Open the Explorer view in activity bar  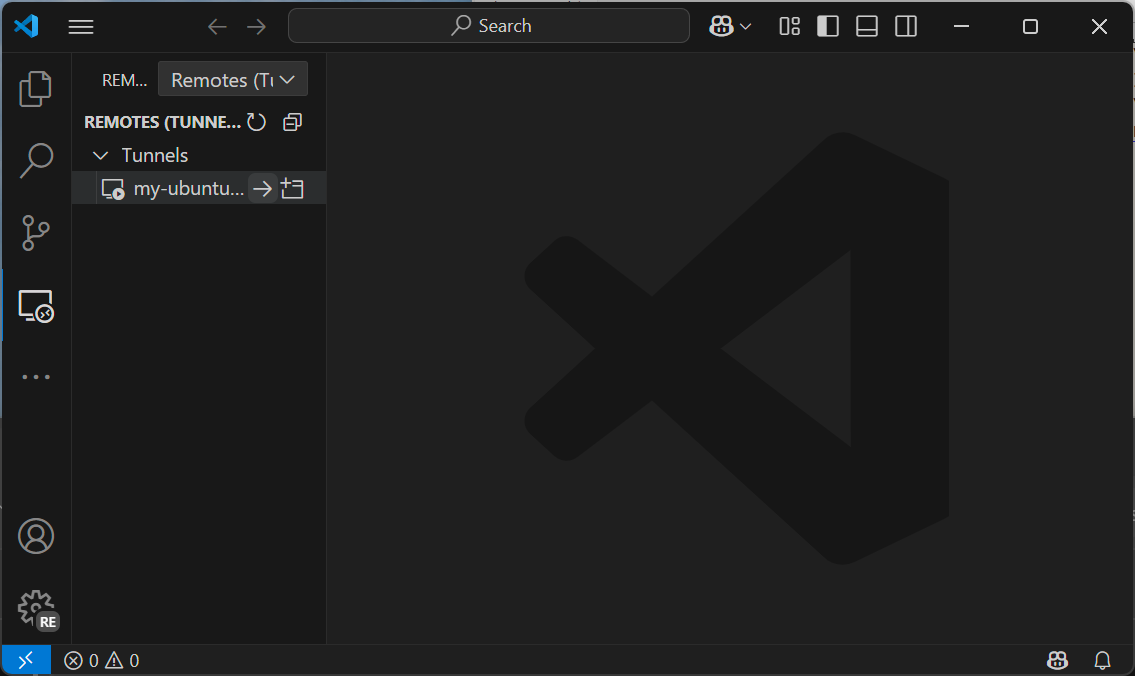click(35, 88)
